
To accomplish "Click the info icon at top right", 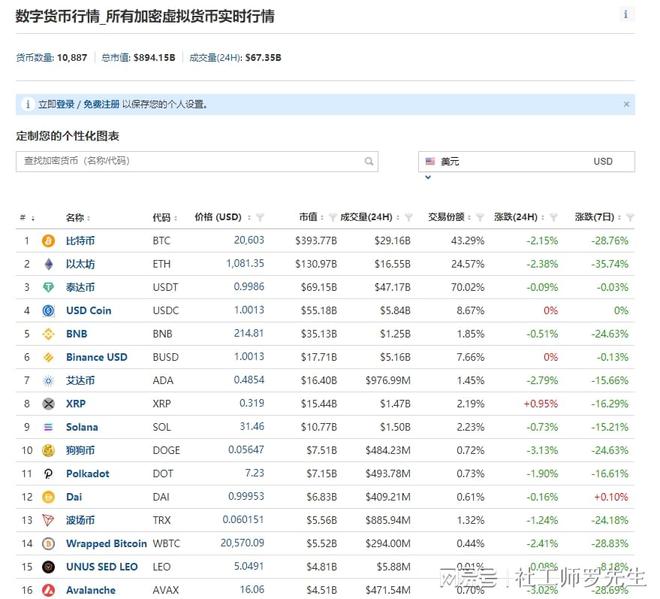I will point(625,14).
